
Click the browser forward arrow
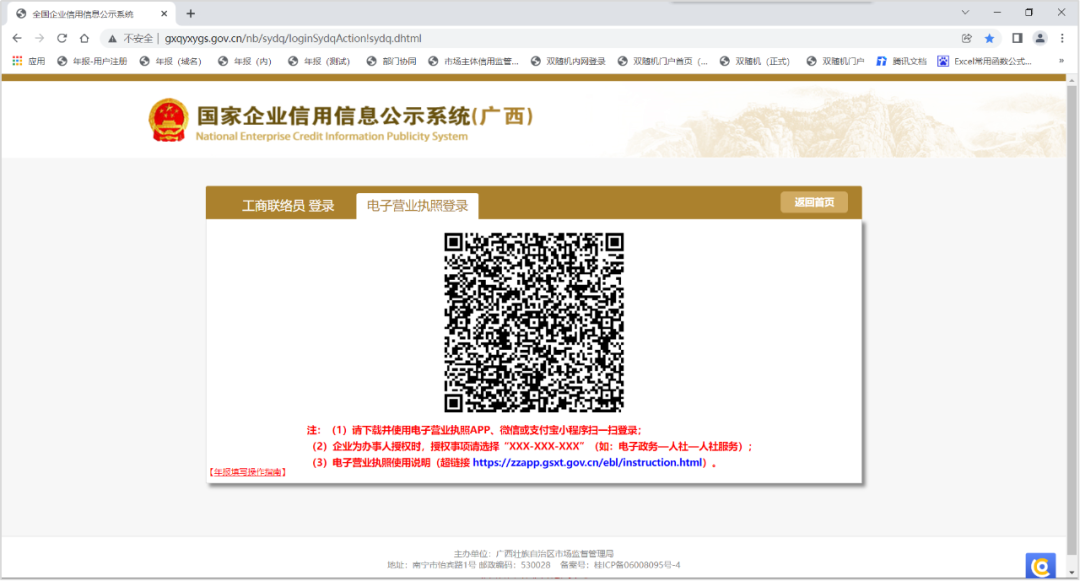(39, 39)
